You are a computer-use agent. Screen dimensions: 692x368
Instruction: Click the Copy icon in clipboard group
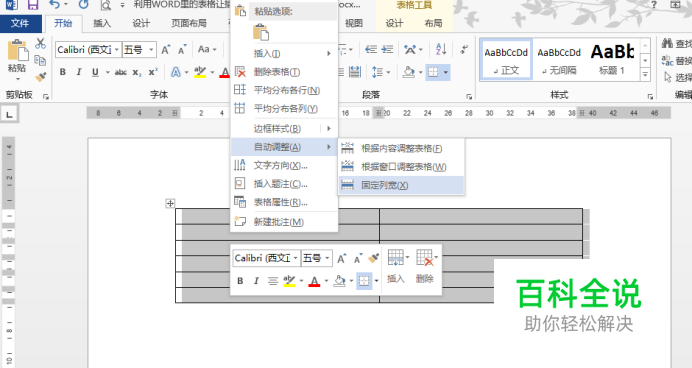40,60
